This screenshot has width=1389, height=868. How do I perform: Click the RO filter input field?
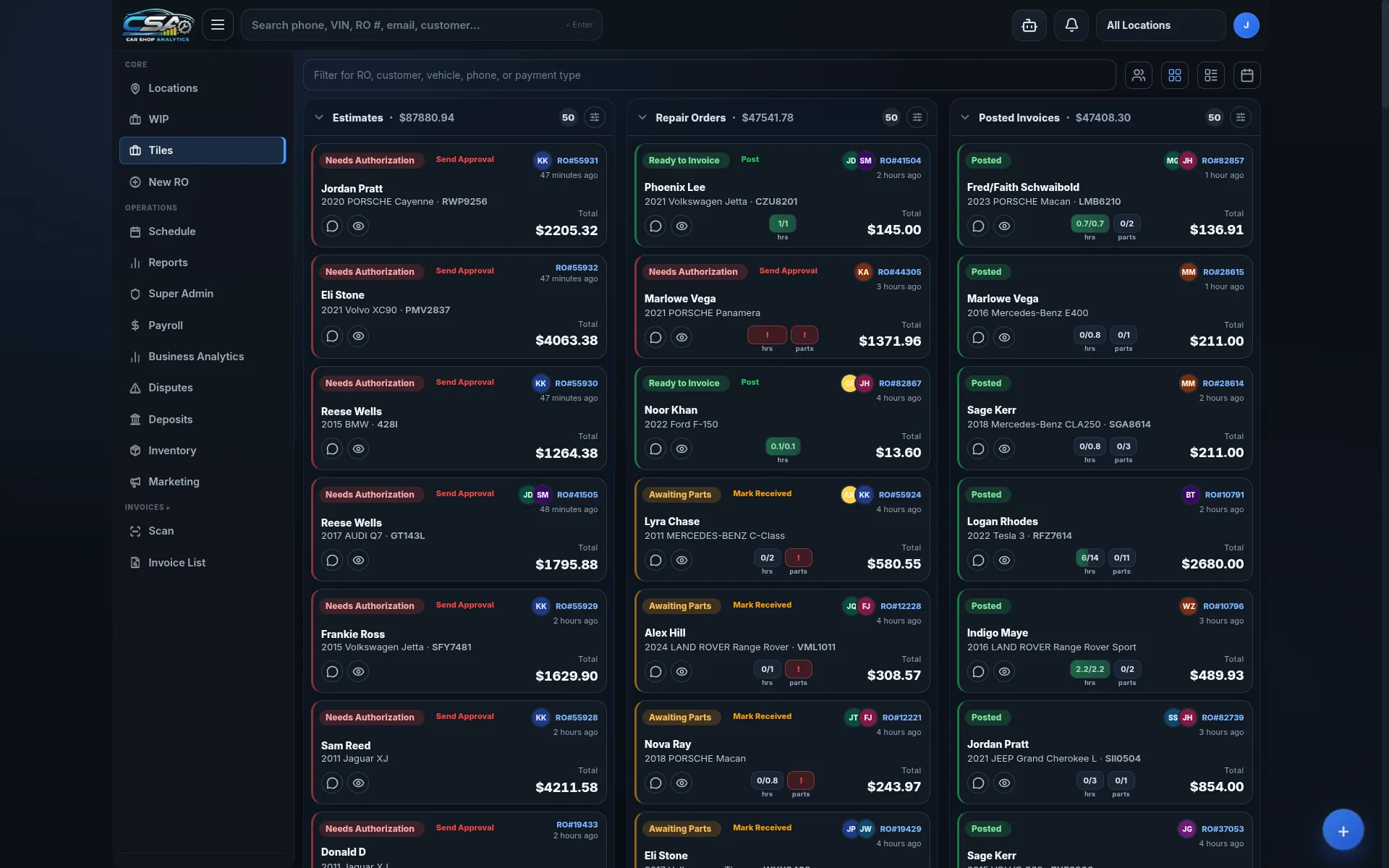(709, 75)
